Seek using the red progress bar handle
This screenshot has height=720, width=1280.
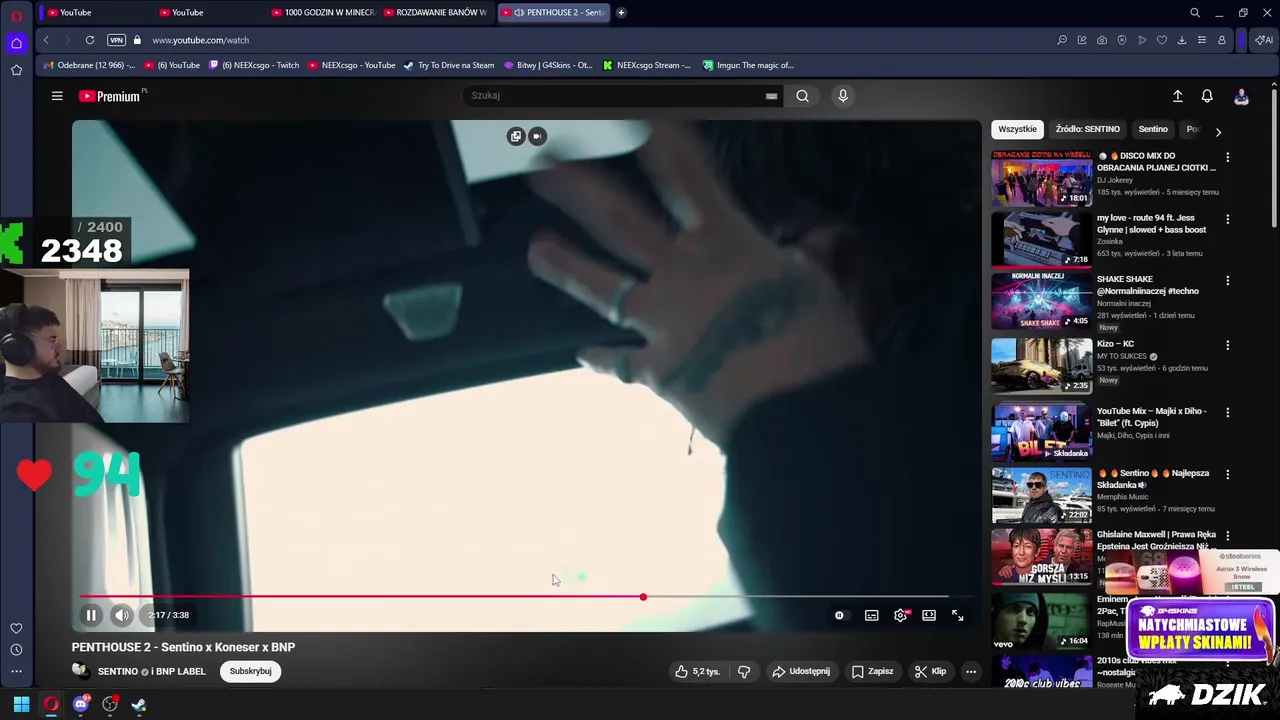(x=643, y=597)
